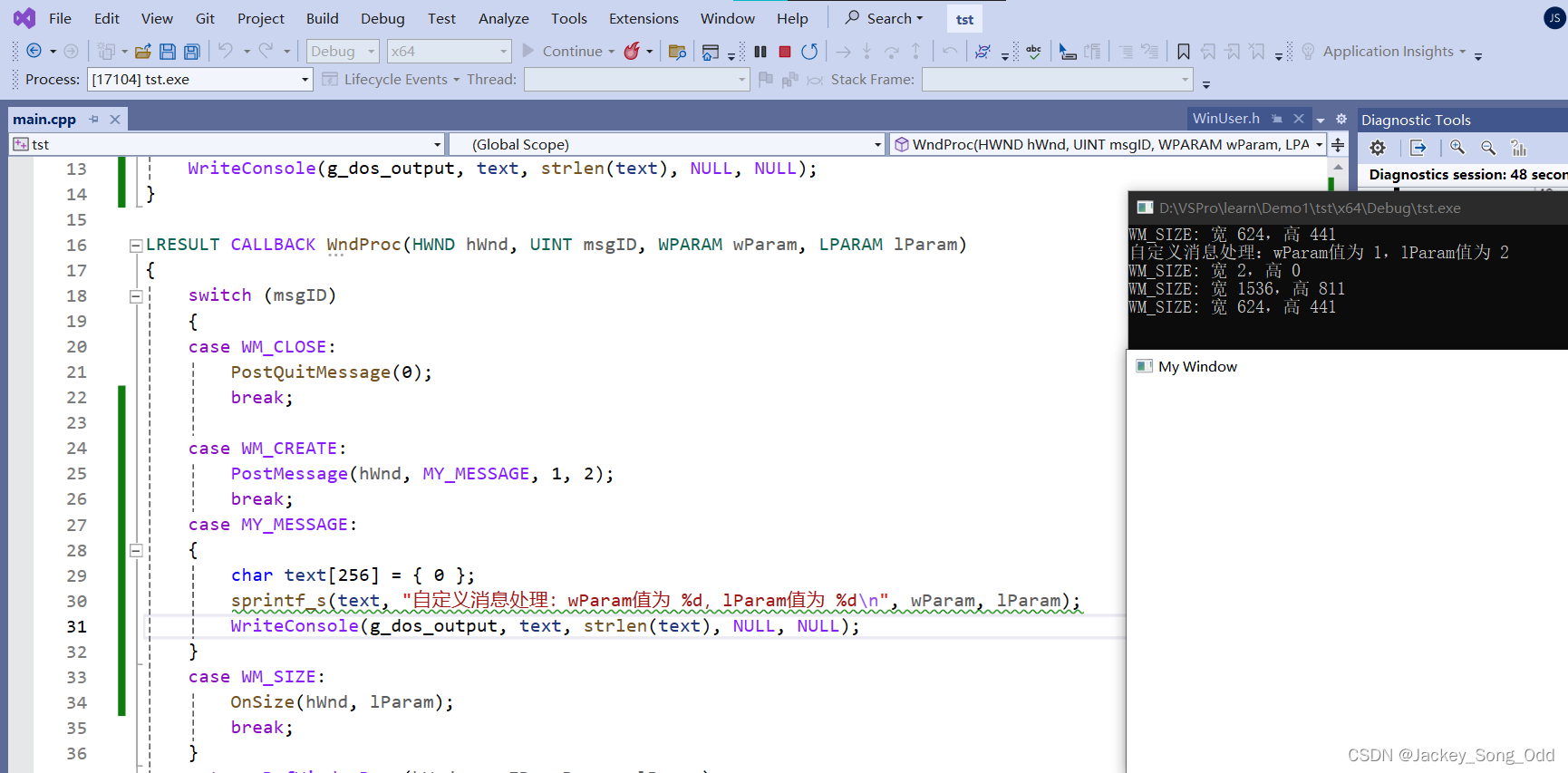Show the open documents list dropdown arrow

pyautogui.click(x=1321, y=120)
